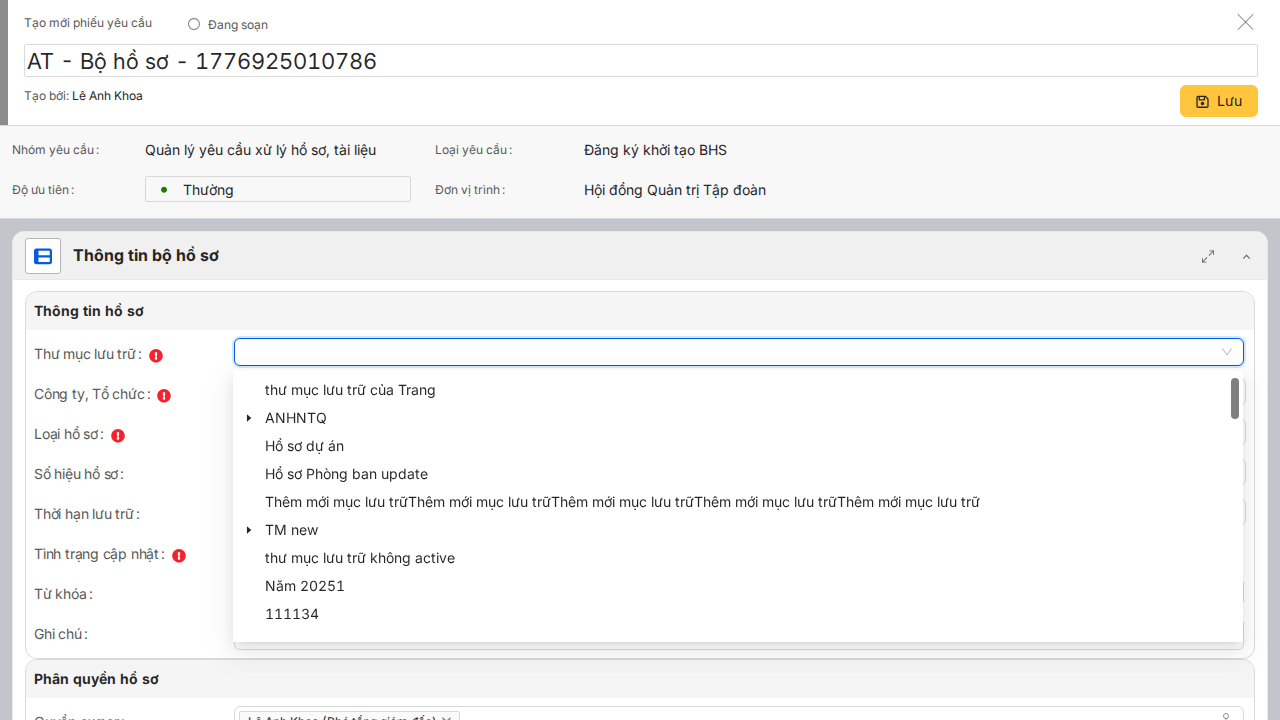Expand Thông tin bộ hồ sơ panel to fullscreen
The width and height of the screenshot is (1280, 720).
pos(1208,257)
